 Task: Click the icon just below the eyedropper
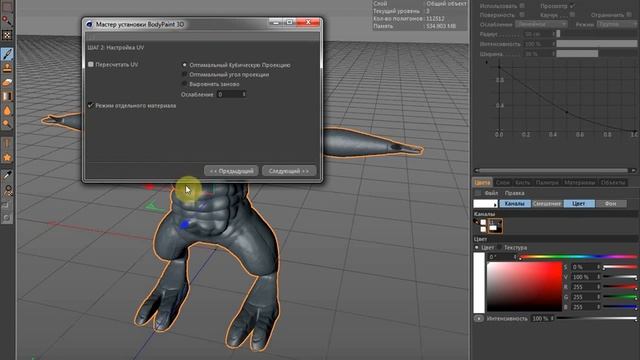click(x=7, y=190)
